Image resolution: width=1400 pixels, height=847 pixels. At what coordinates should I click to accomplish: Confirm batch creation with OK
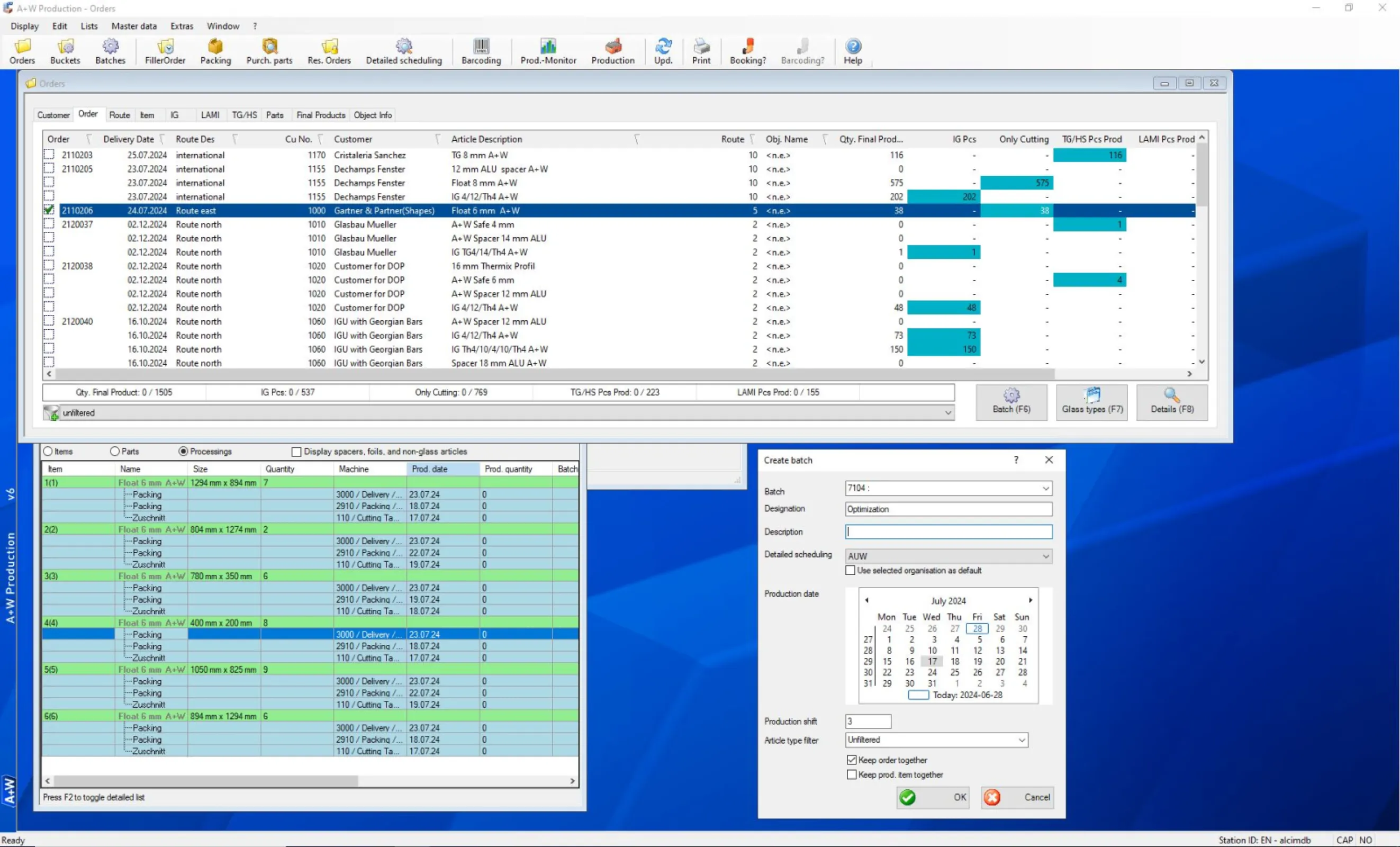933,797
